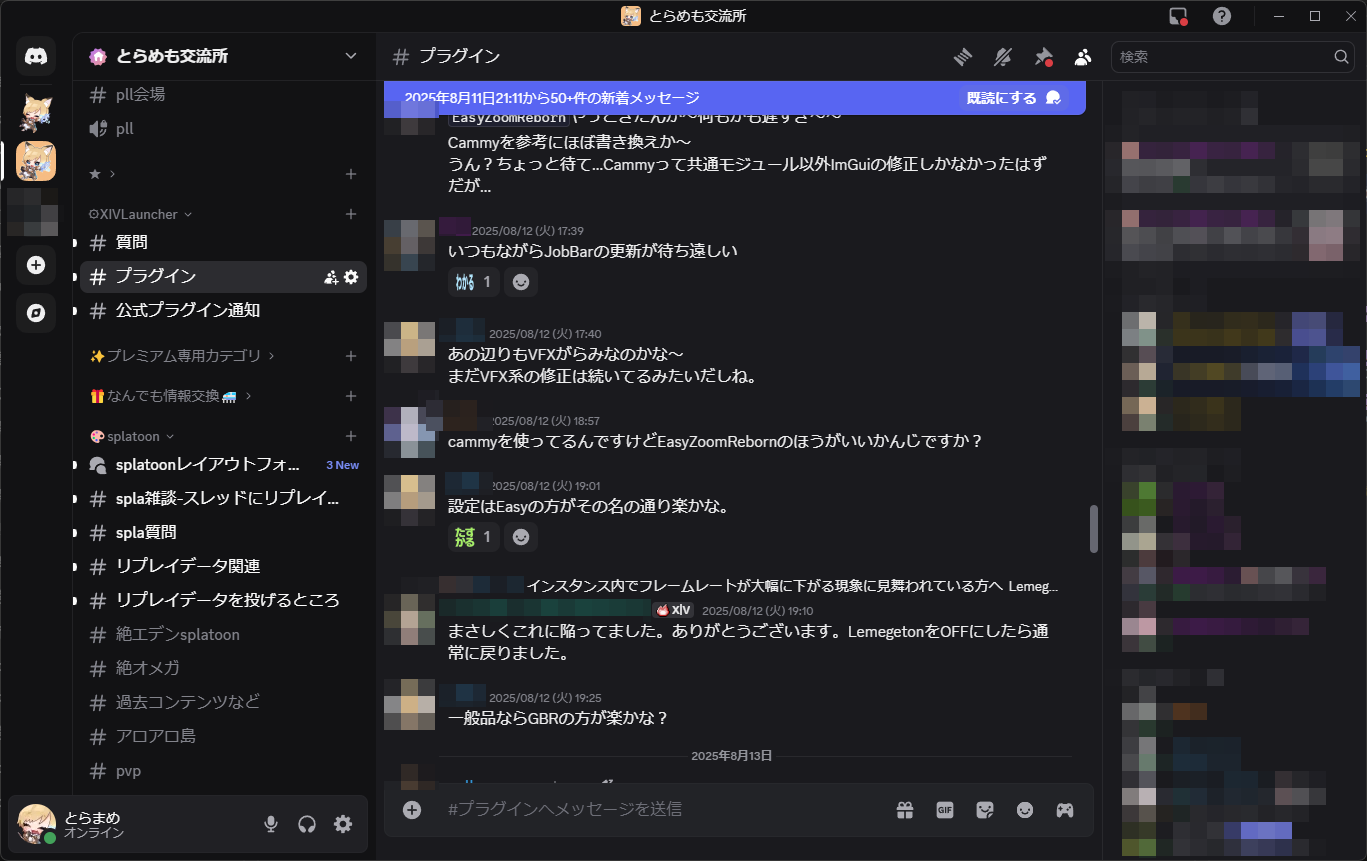The image size is (1367, 861).
Task: Open the アロアロ島 channel
Action: pyautogui.click(x=223, y=737)
